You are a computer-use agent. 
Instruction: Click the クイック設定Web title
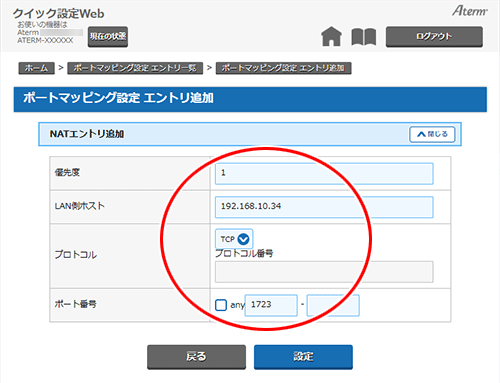[59, 13]
